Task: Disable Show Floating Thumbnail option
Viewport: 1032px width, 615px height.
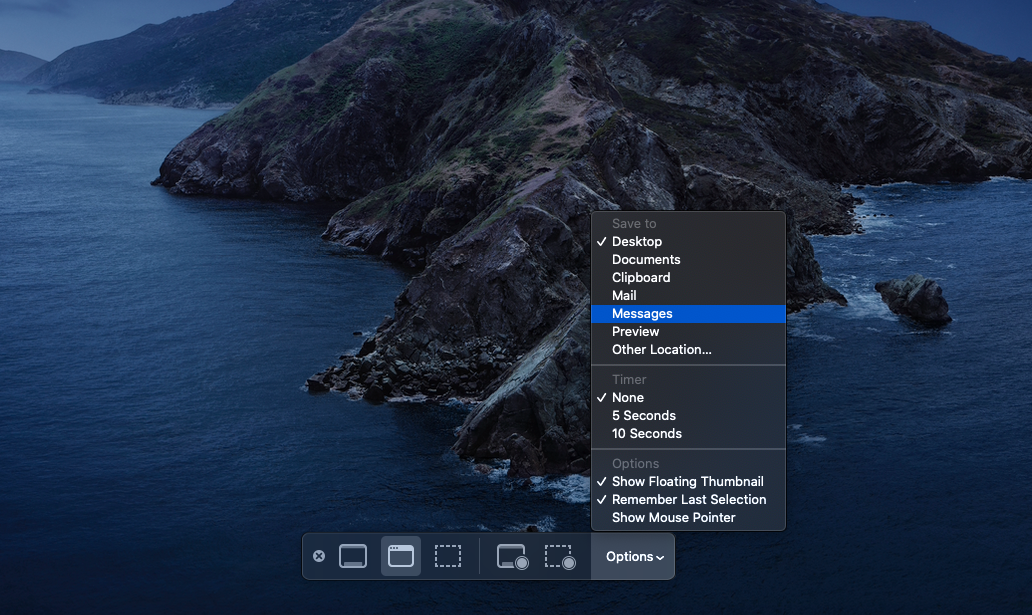Action: (688, 482)
